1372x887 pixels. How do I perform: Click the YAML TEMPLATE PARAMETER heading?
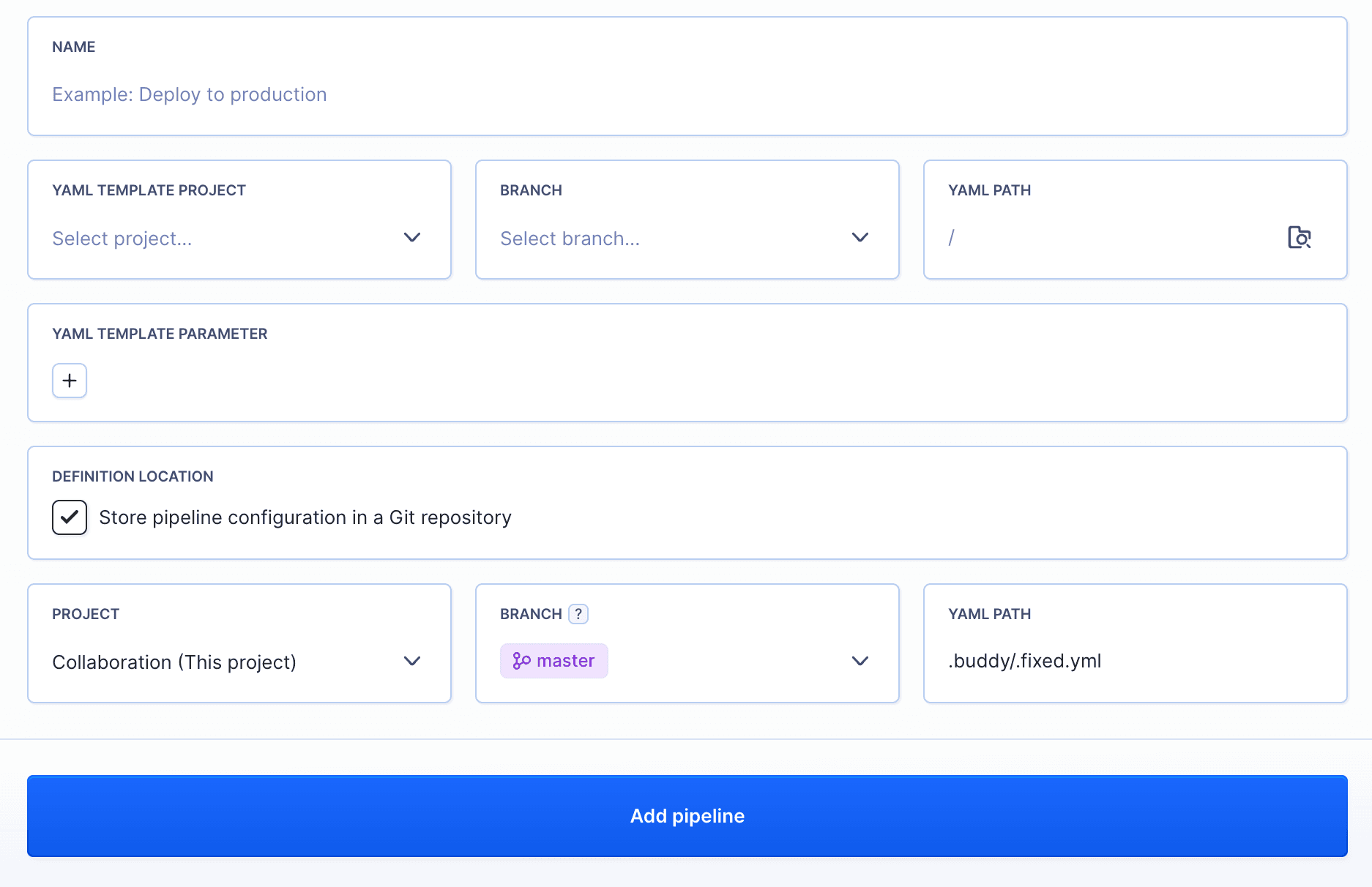pyautogui.click(x=160, y=334)
